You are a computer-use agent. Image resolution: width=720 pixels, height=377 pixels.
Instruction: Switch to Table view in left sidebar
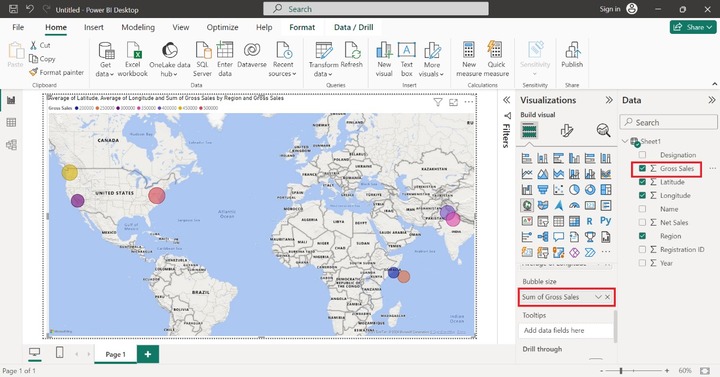[11, 122]
